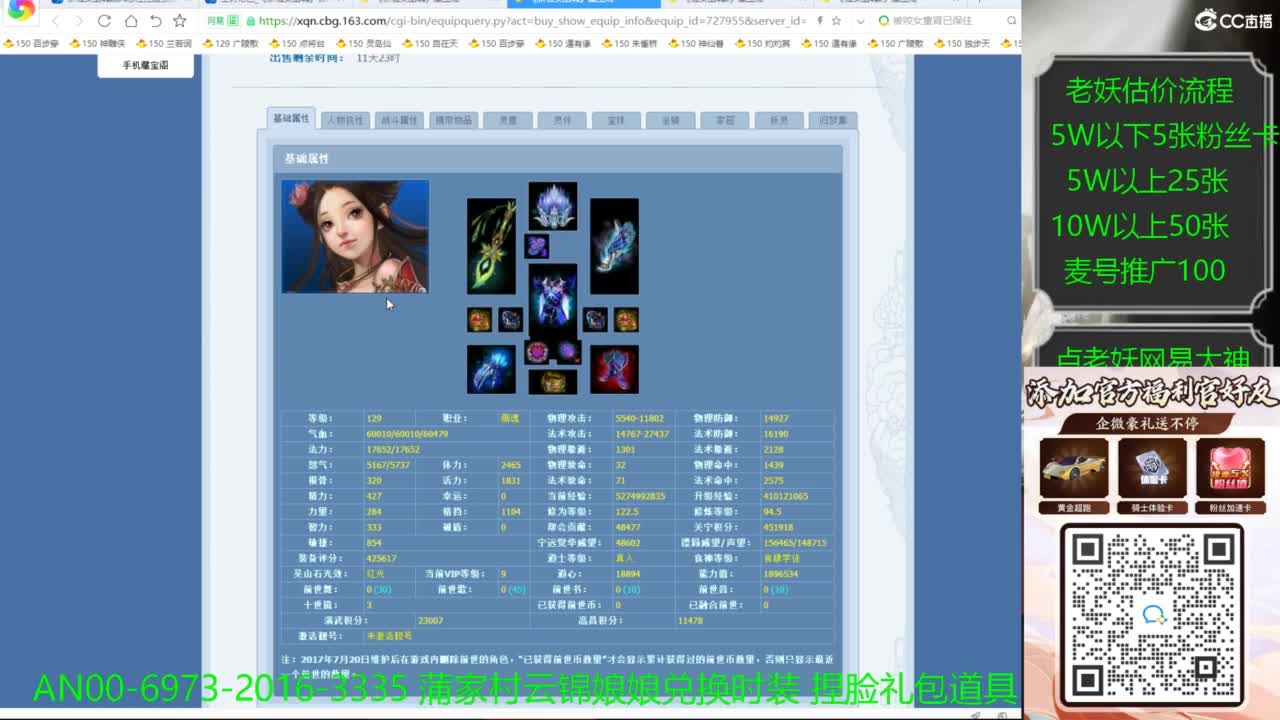The image size is (1280, 720).
Task: Click the 等级 value 129
Action: tap(374, 418)
